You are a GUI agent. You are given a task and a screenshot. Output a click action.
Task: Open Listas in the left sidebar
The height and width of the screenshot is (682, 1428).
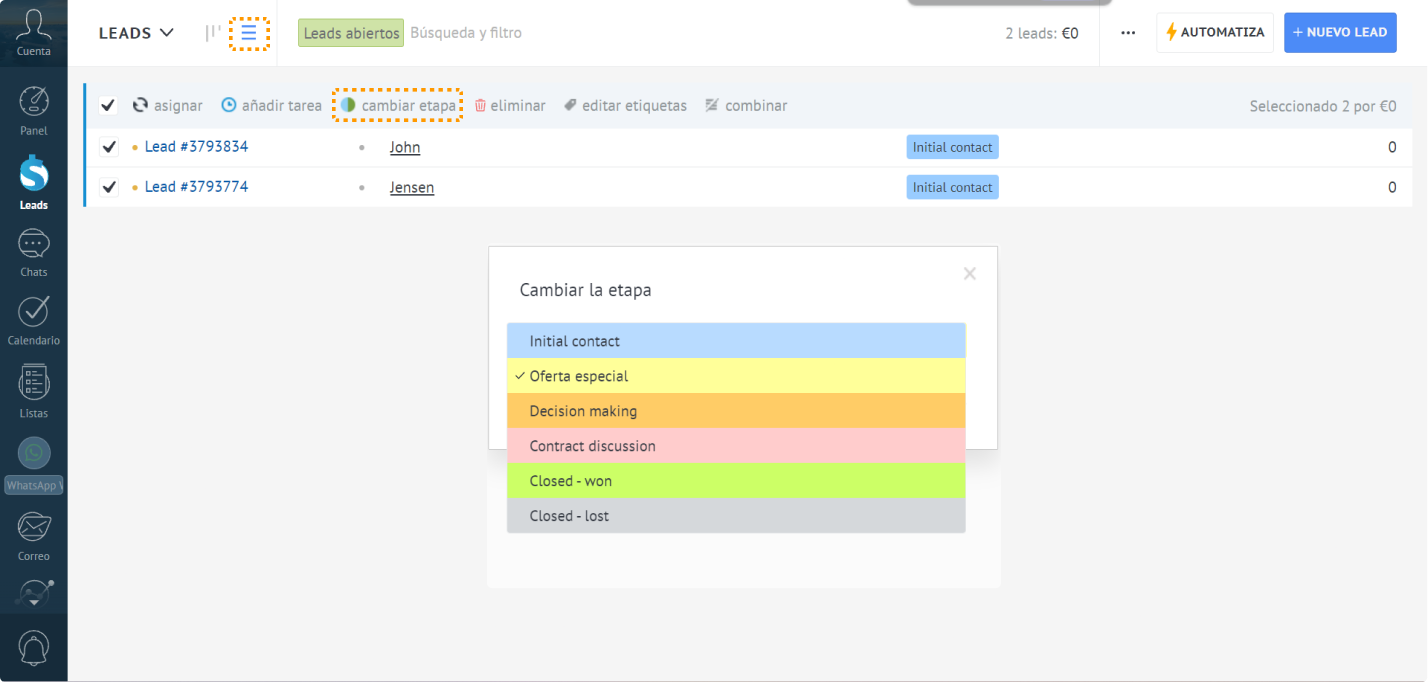point(34,384)
